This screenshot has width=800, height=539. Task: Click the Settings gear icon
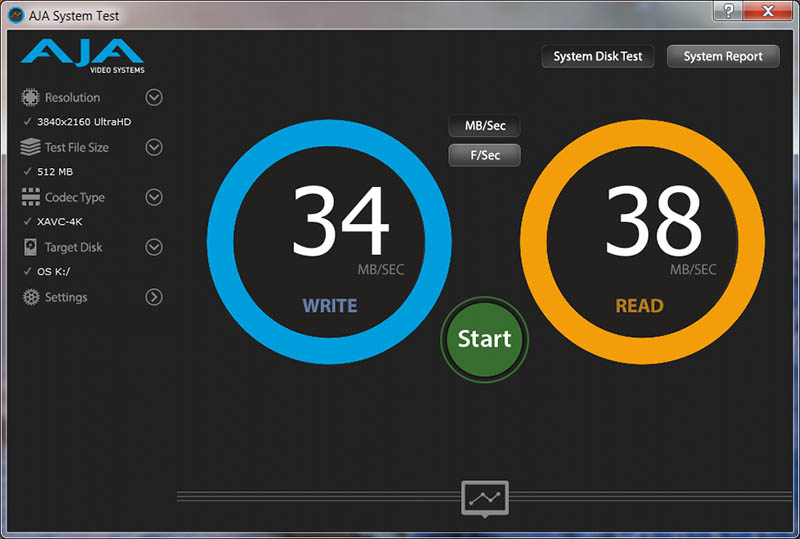click(30, 297)
